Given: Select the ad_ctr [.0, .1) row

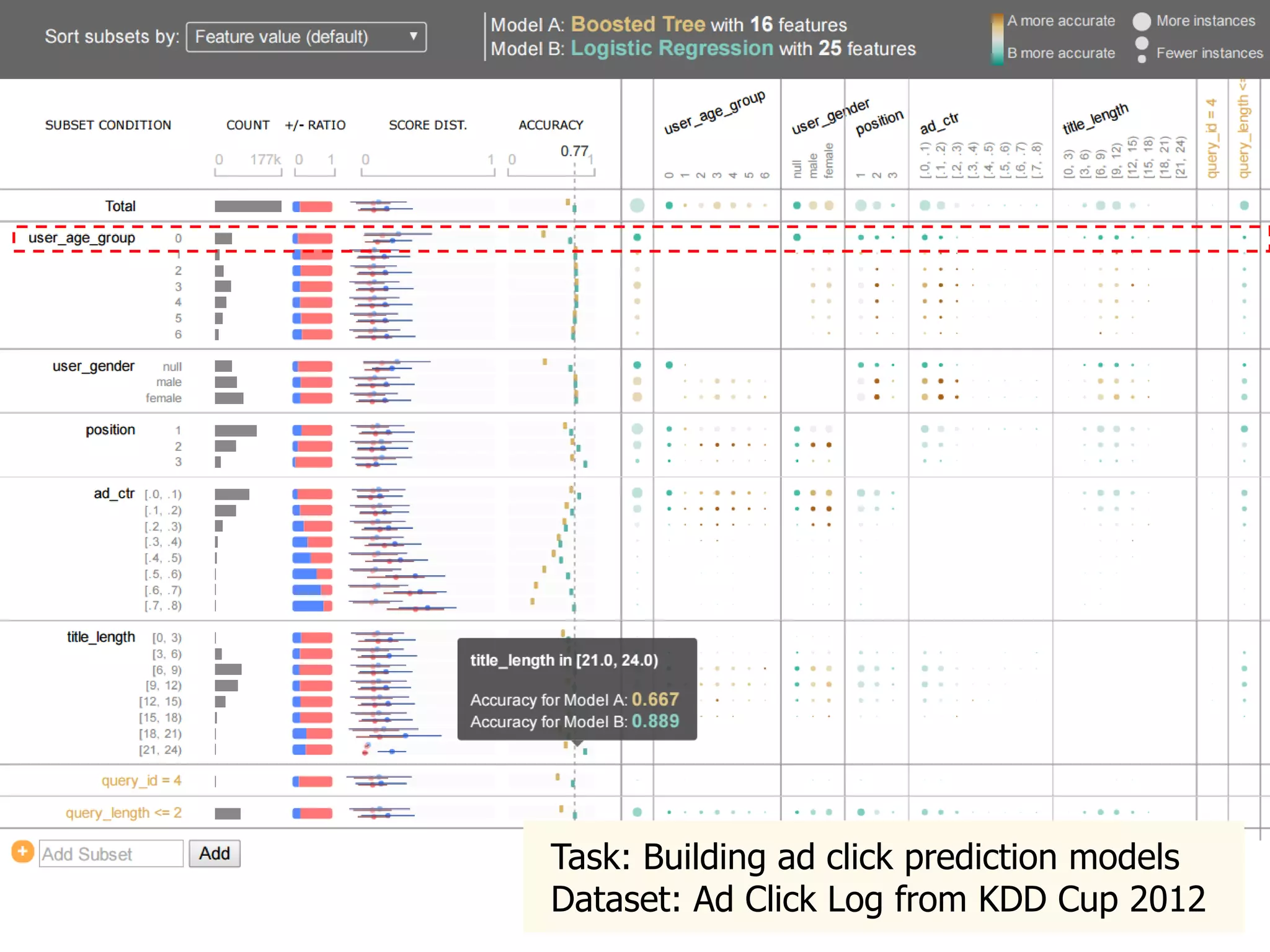Looking at the screenshot, I should tap(163, 495).
